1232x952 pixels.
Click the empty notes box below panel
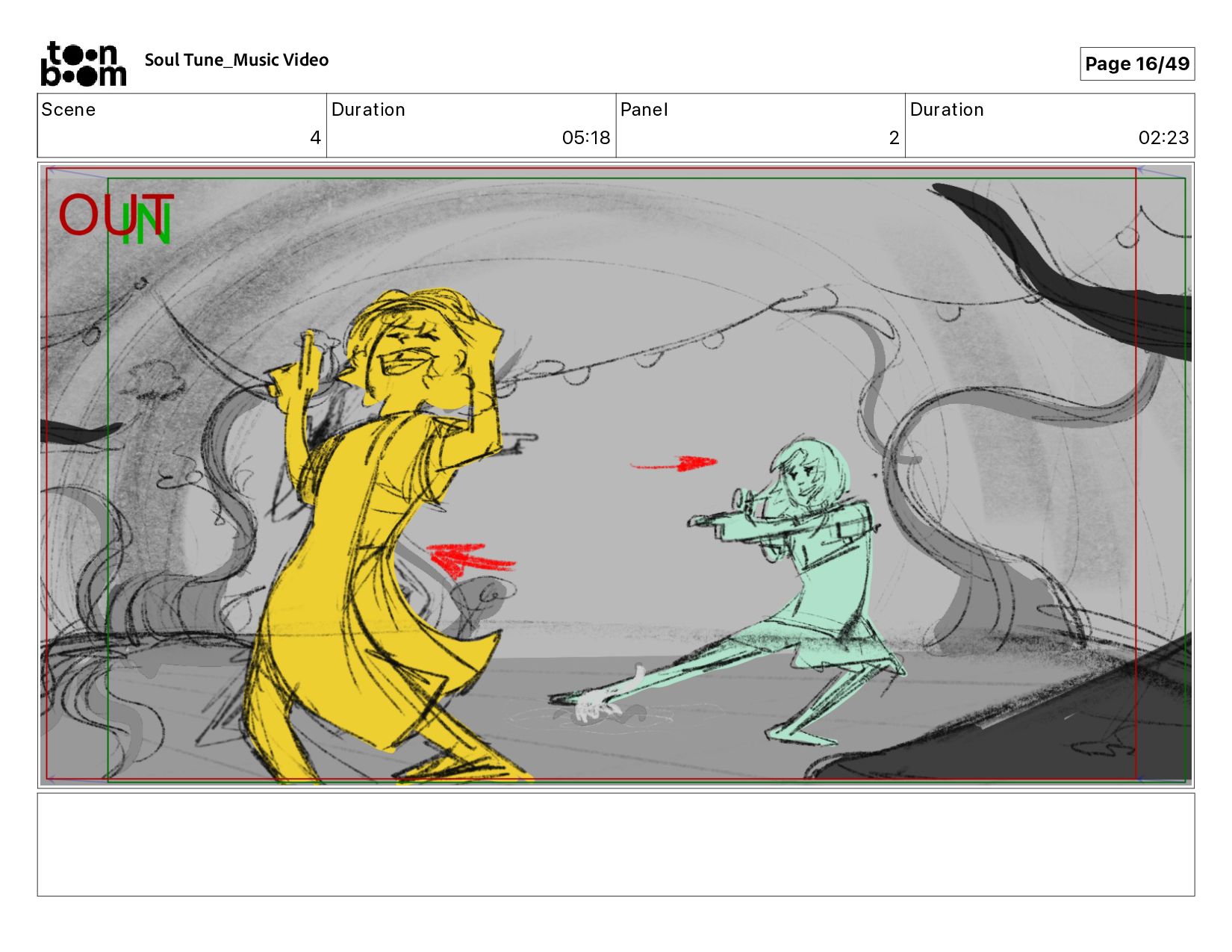616,844
